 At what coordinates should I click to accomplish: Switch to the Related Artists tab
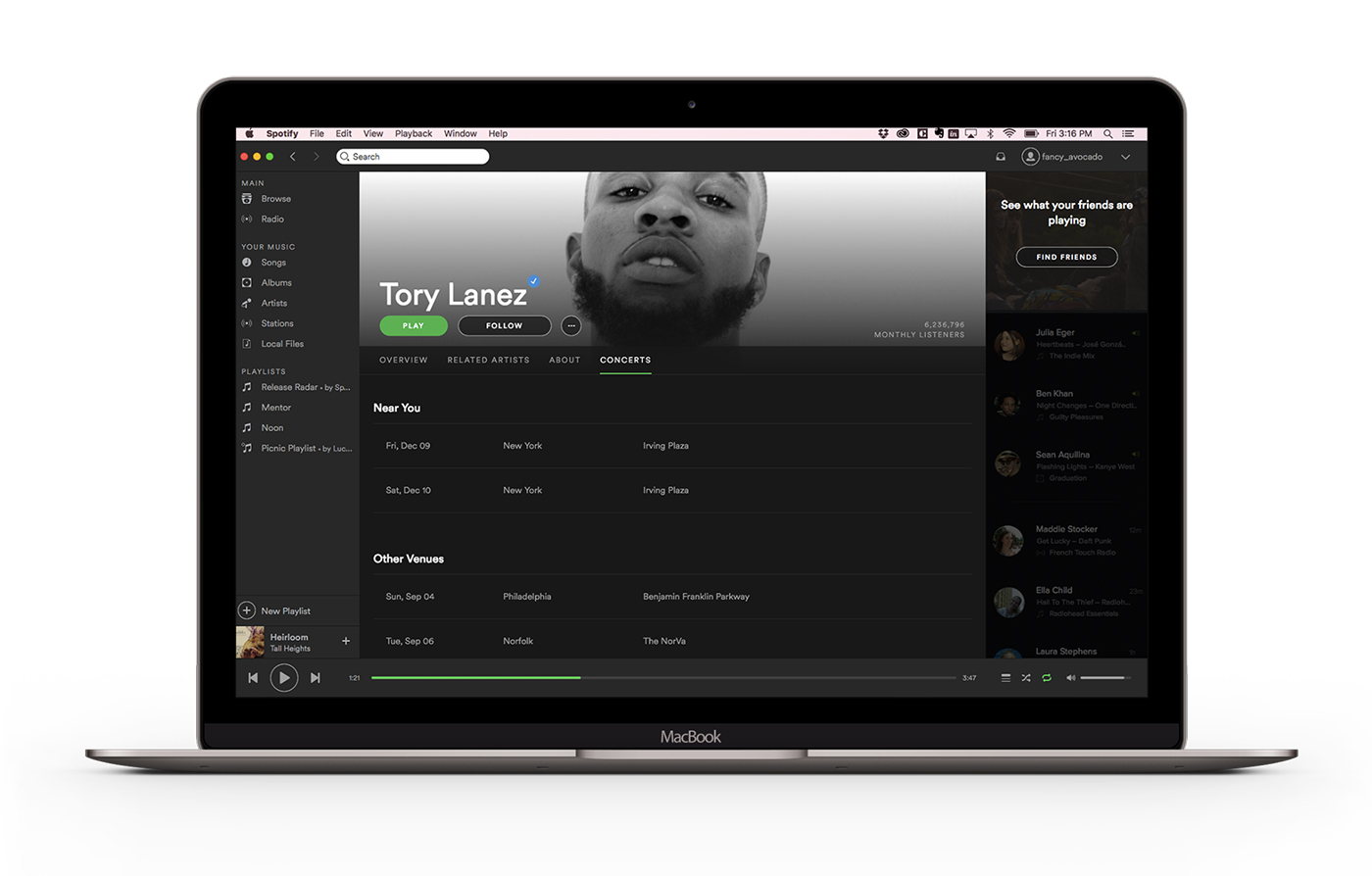[488, 360]
